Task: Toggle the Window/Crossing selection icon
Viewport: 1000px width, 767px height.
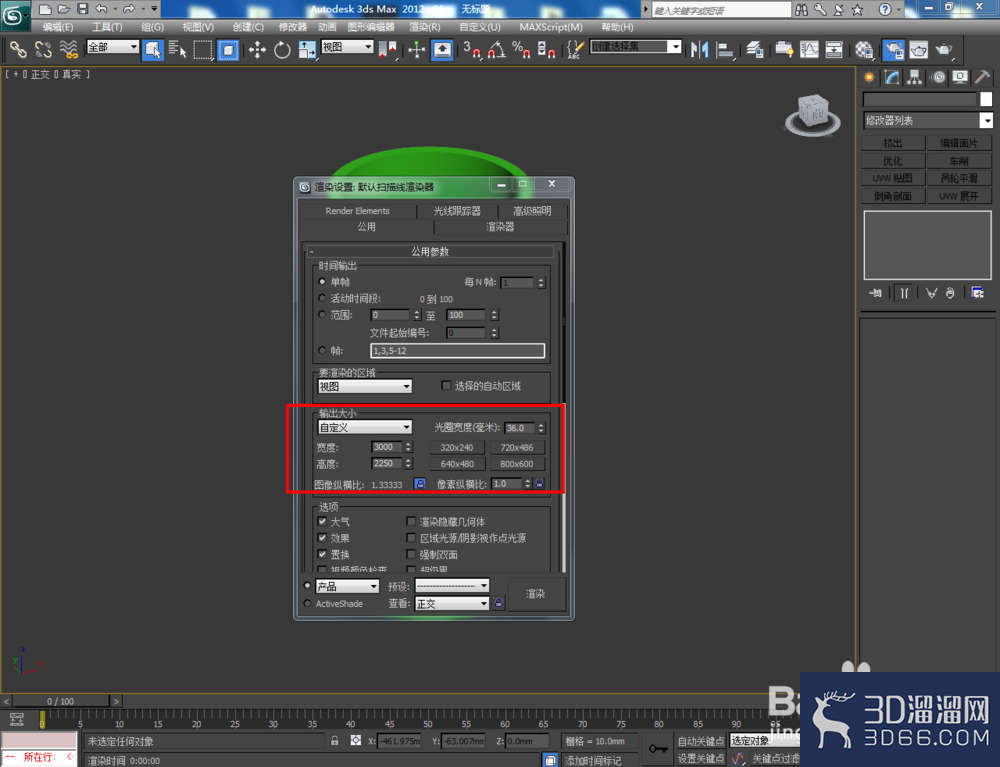Action: (228, 50)
